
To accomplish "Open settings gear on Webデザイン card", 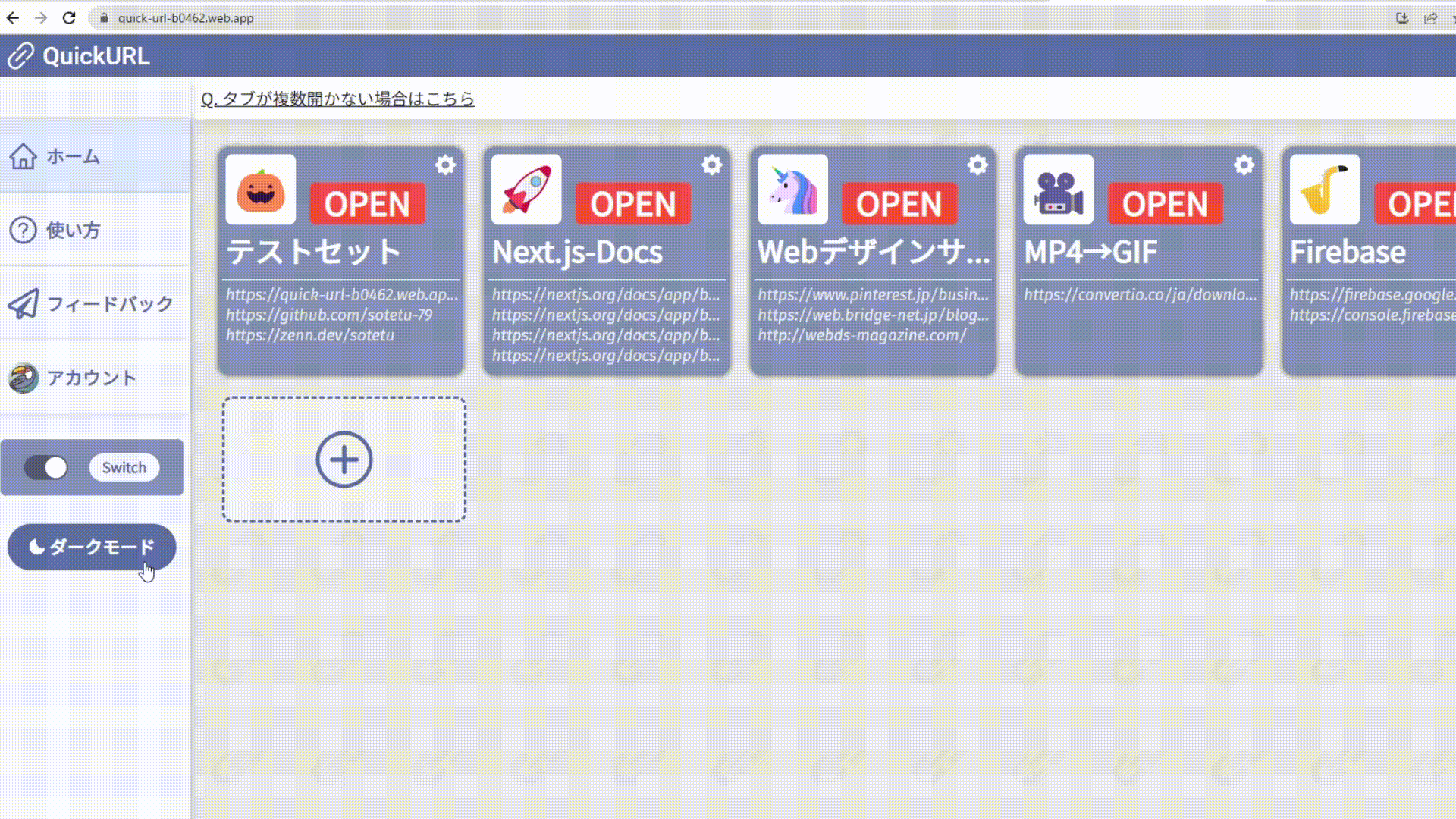I will (x=978, y=165).
